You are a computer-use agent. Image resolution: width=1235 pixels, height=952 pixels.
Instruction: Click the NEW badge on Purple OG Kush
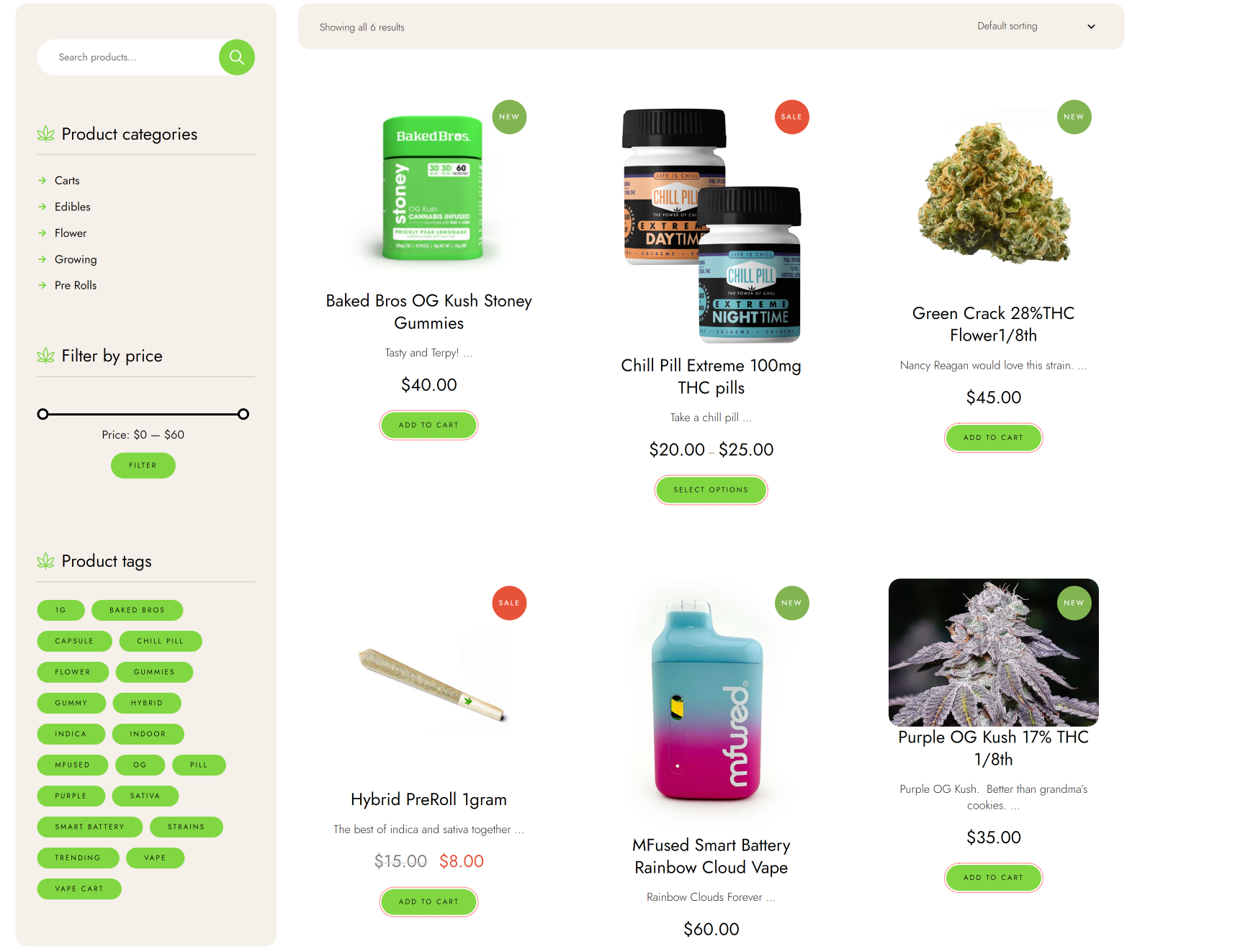click(1074, 603)
